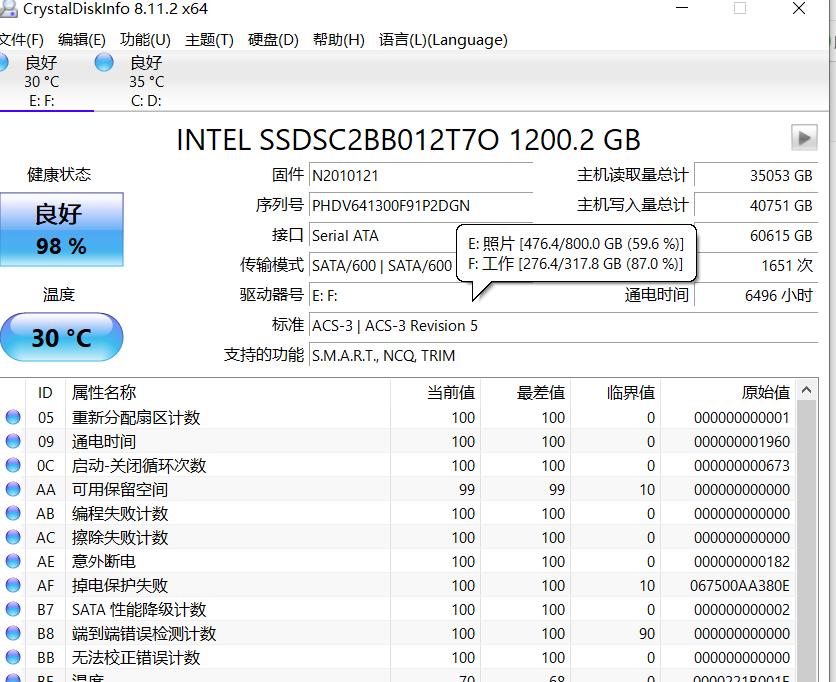This screenshot has height=682, width=836.
Task: Click the blue health orb above the C: D: drive tab
Action: (x=103, y=62)
